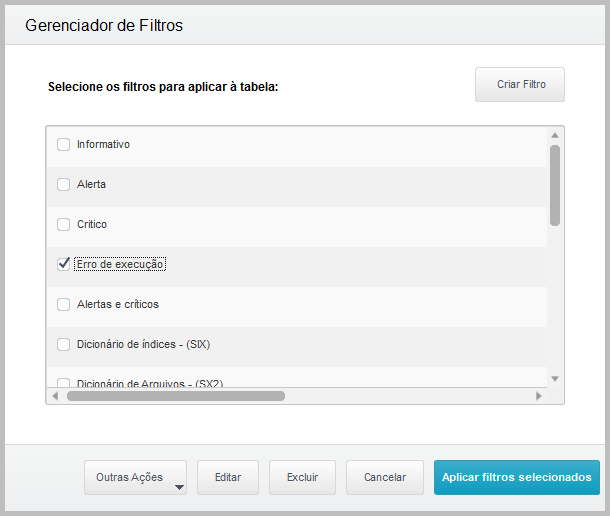Open the Outras Ações dropdown menu
Image resolution: width=610 pixels, height=516 pixels.
tap(136, 478)
